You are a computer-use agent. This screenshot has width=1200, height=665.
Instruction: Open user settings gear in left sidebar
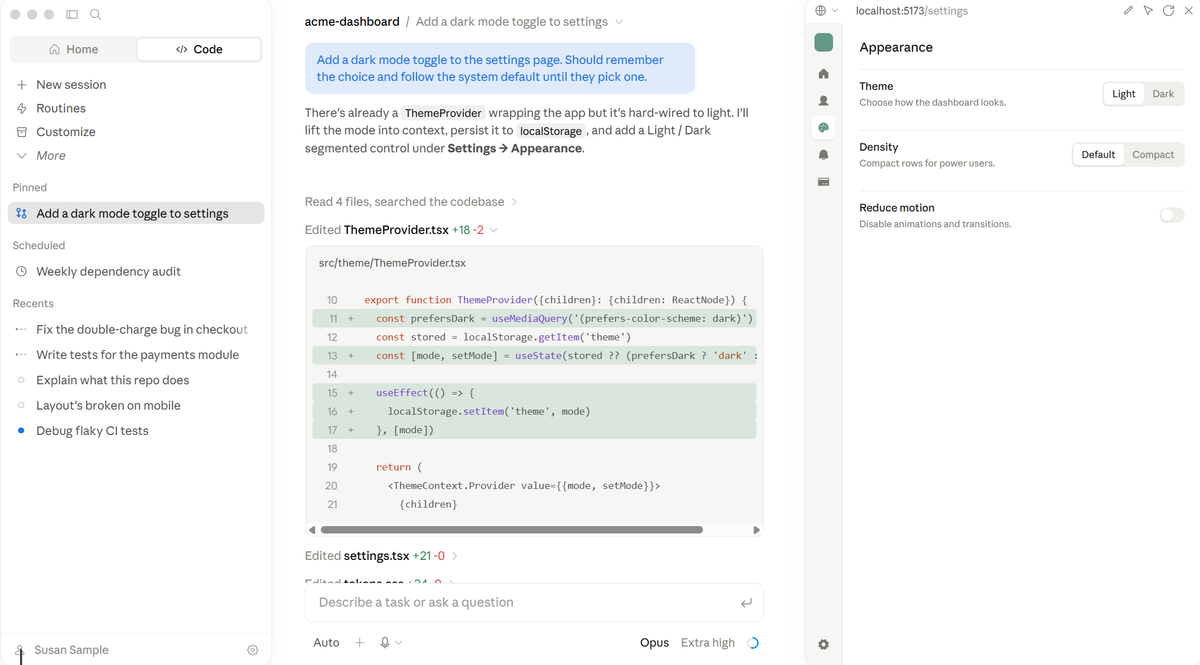coord(252,650)
